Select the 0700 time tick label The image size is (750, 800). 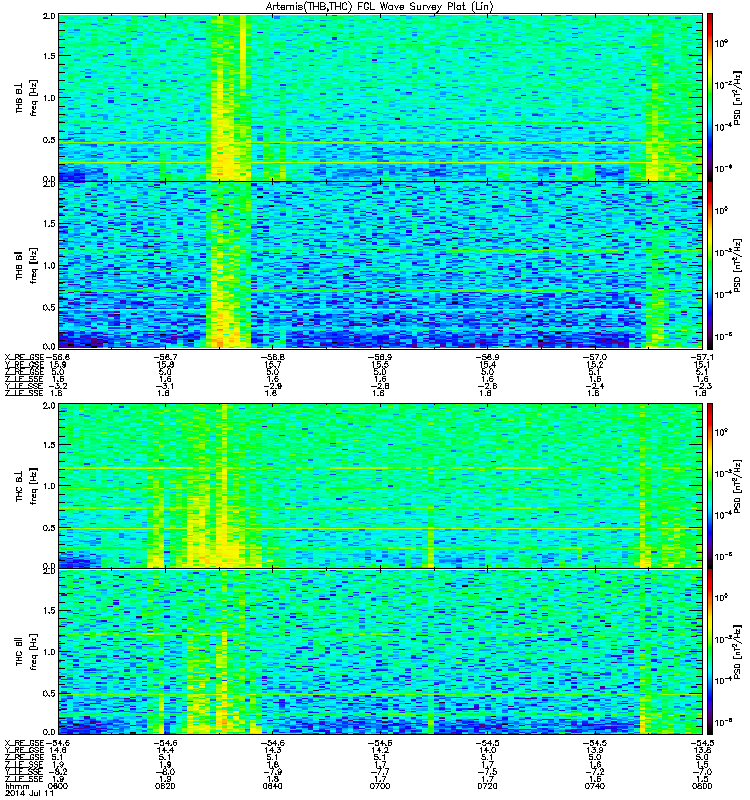380,786
